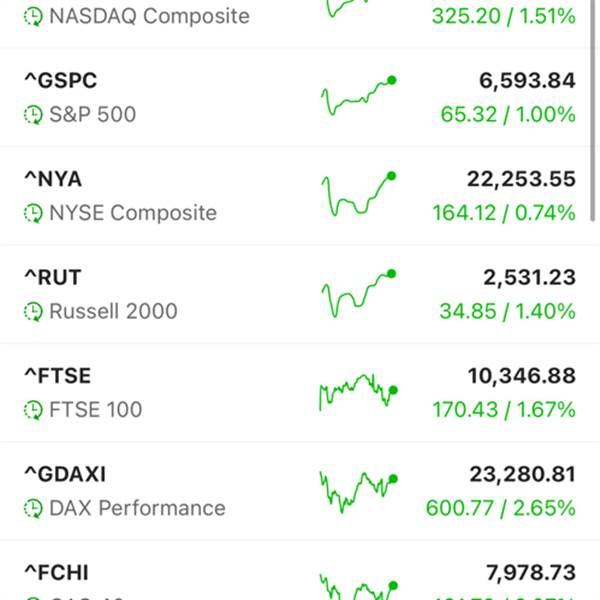View the ^GDAXI mini chart
Viewport: 600px width, 600px height.
click(x=359, y=490)
